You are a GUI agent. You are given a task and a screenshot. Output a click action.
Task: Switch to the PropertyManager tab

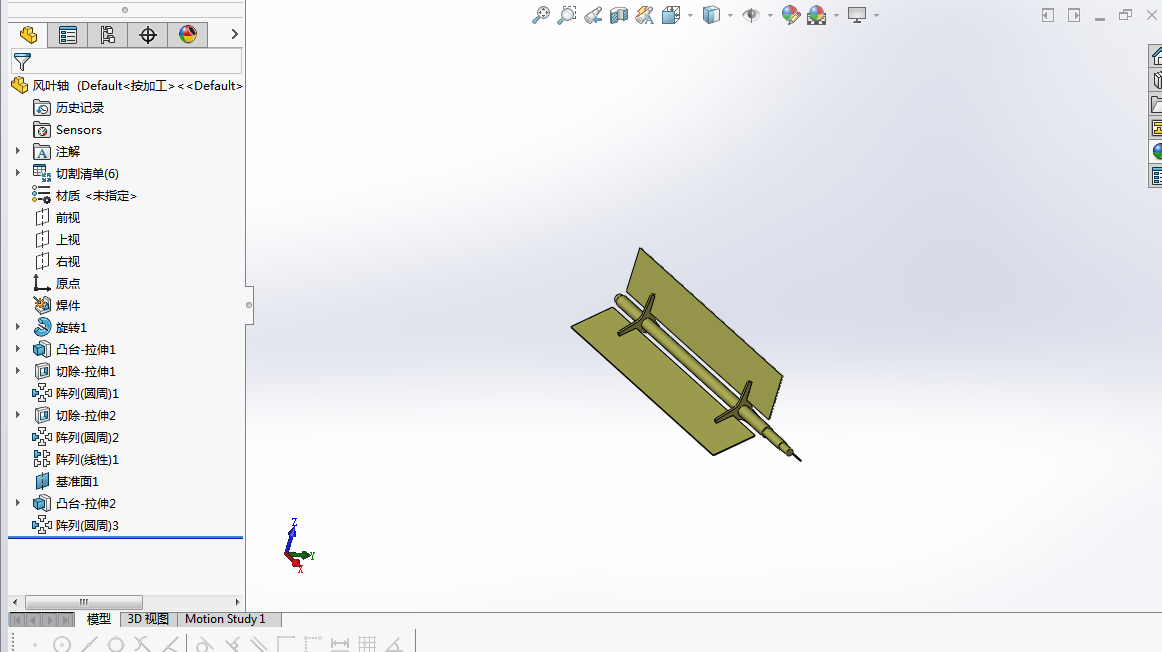point(67,35)
